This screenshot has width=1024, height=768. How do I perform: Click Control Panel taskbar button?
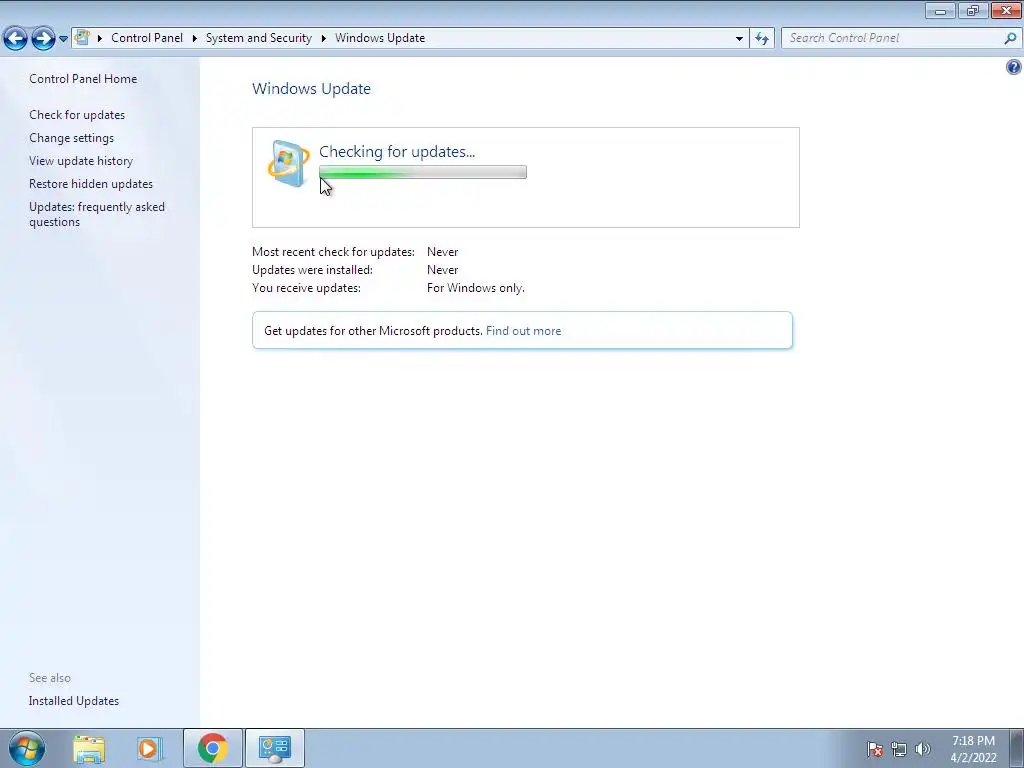coord(275,748)
